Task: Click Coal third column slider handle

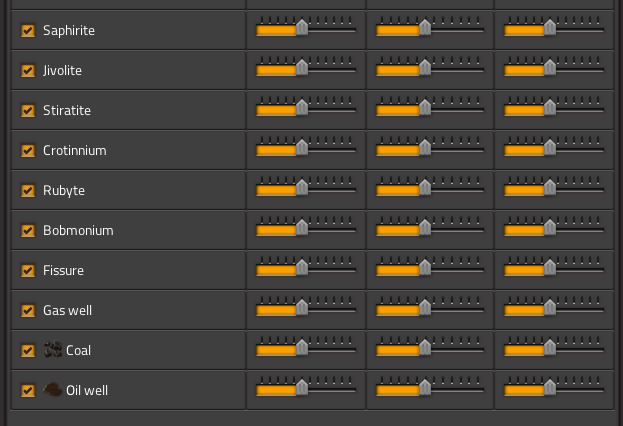Action: pyautogui.click(x=550, y=347)
